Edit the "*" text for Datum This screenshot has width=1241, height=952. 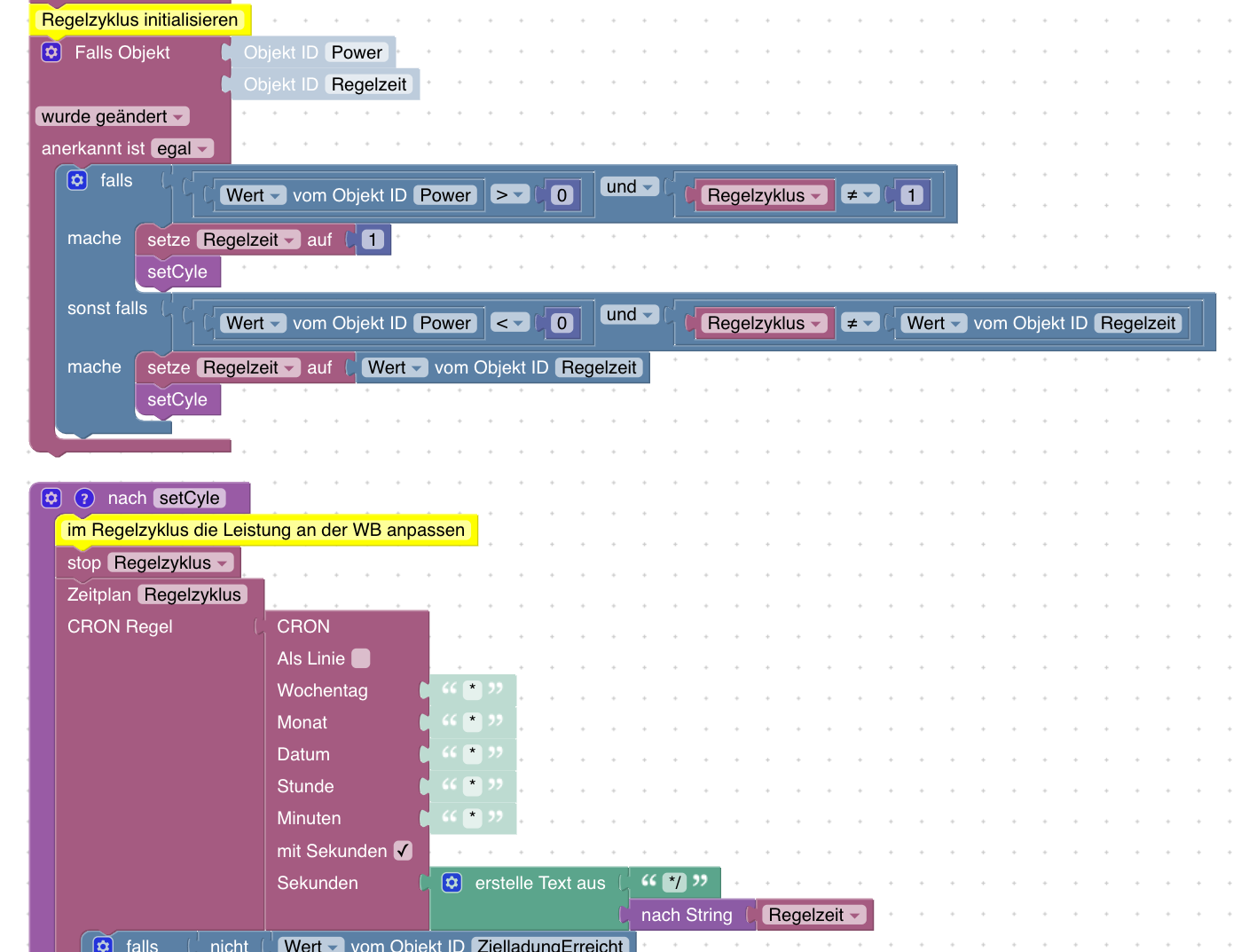click(x=473, y=753)
